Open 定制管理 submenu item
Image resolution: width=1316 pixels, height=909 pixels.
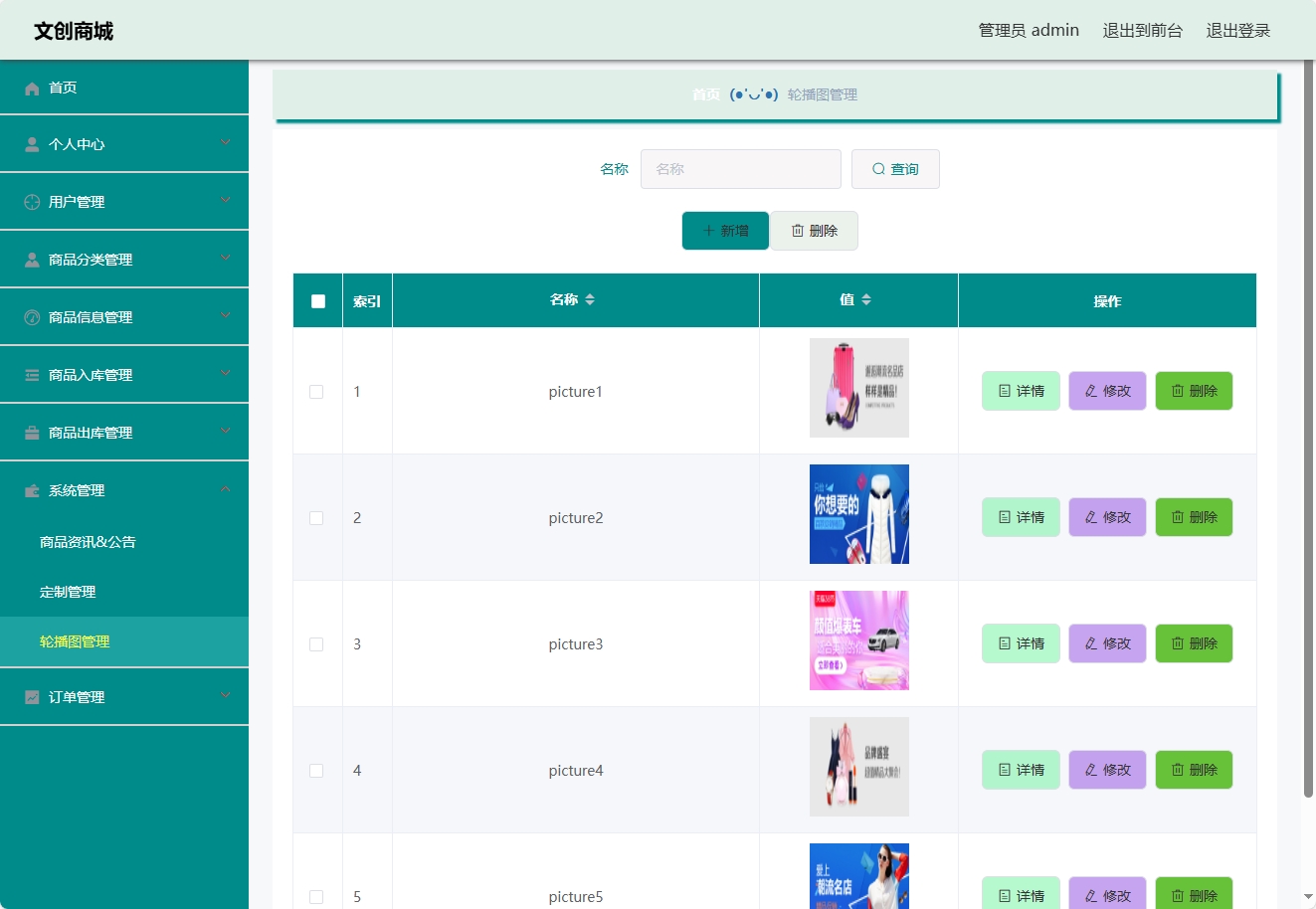pos(124,592)
